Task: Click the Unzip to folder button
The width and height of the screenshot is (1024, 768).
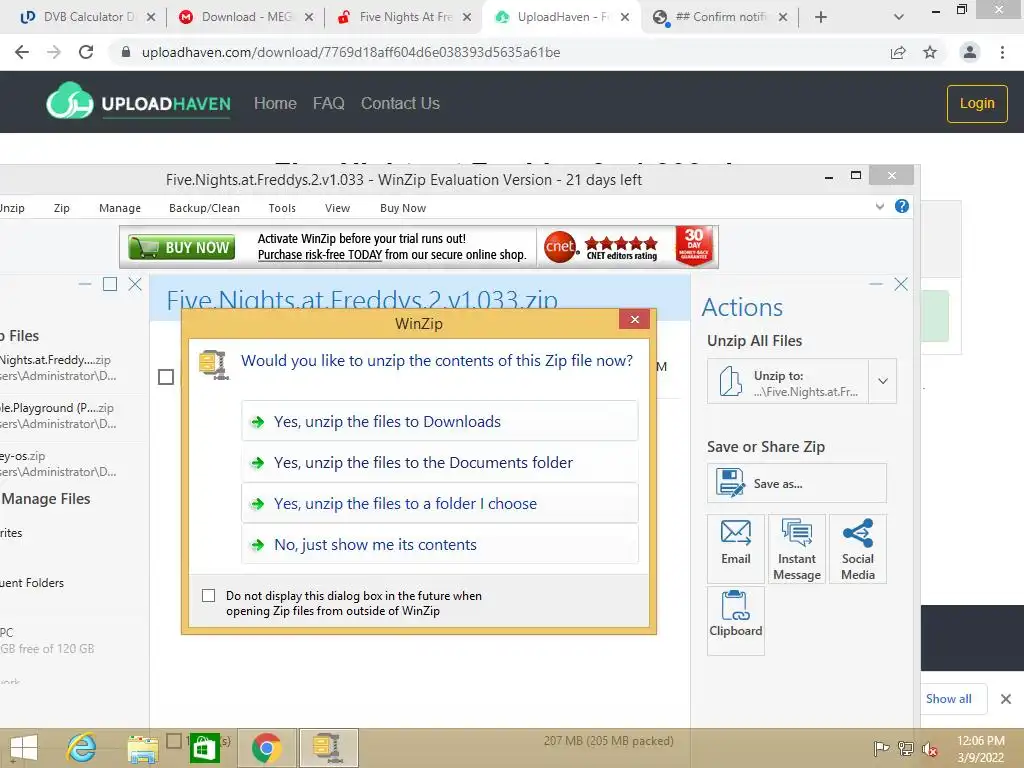Action: [788, 381]
